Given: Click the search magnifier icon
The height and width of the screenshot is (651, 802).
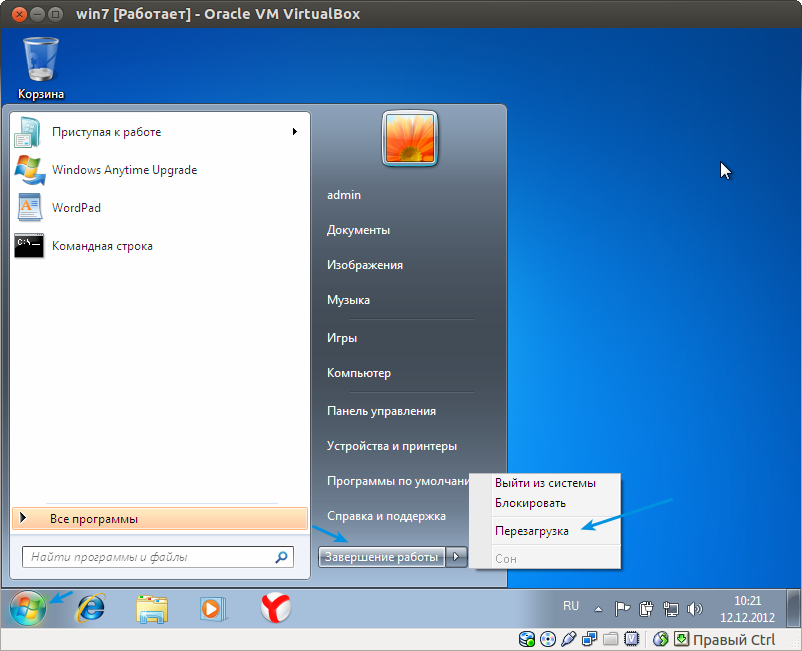Looking at the screenshot, I should 281,557.
